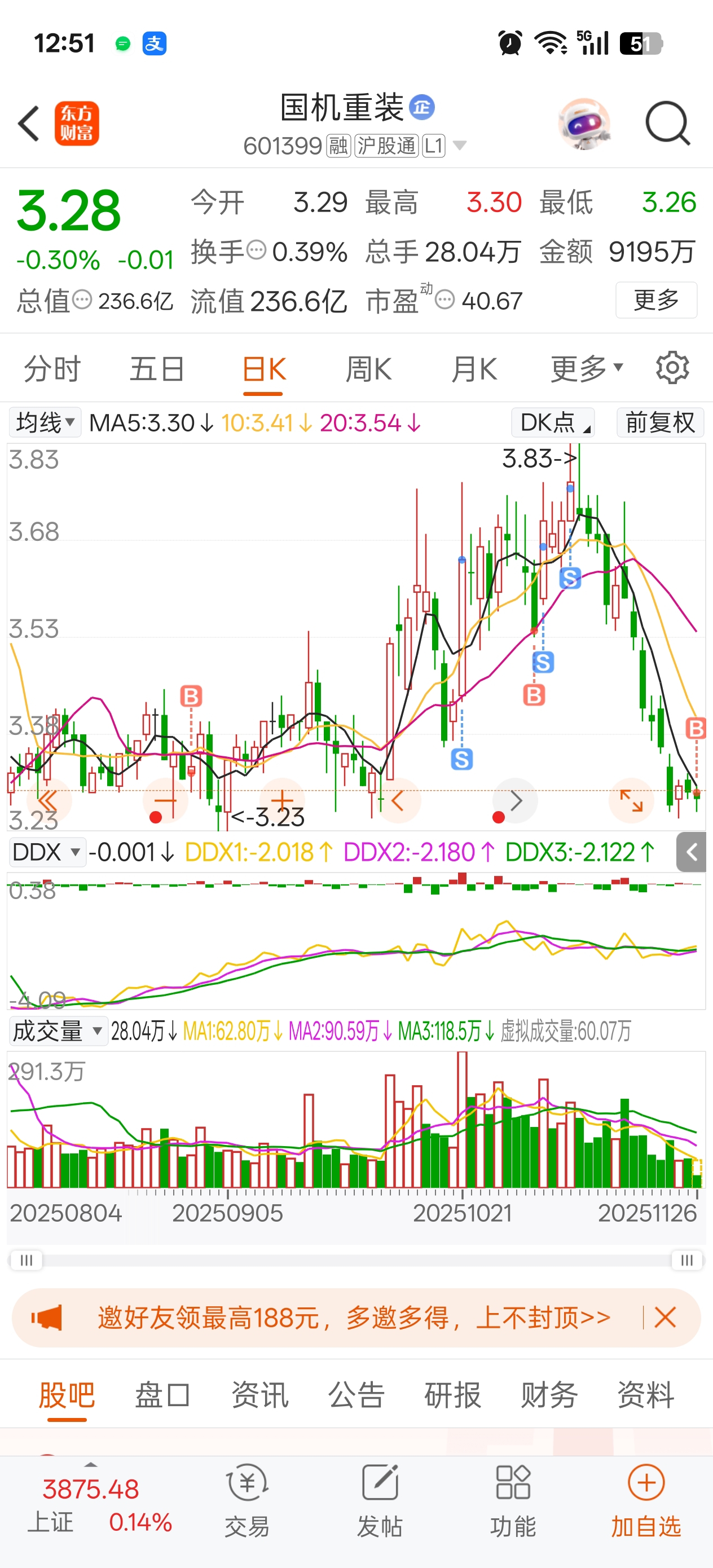This screenshot has height=1568, width=713.
Task: Tap the 3.23 low price label
Action: pyautogui.click(x=269, y=817)
